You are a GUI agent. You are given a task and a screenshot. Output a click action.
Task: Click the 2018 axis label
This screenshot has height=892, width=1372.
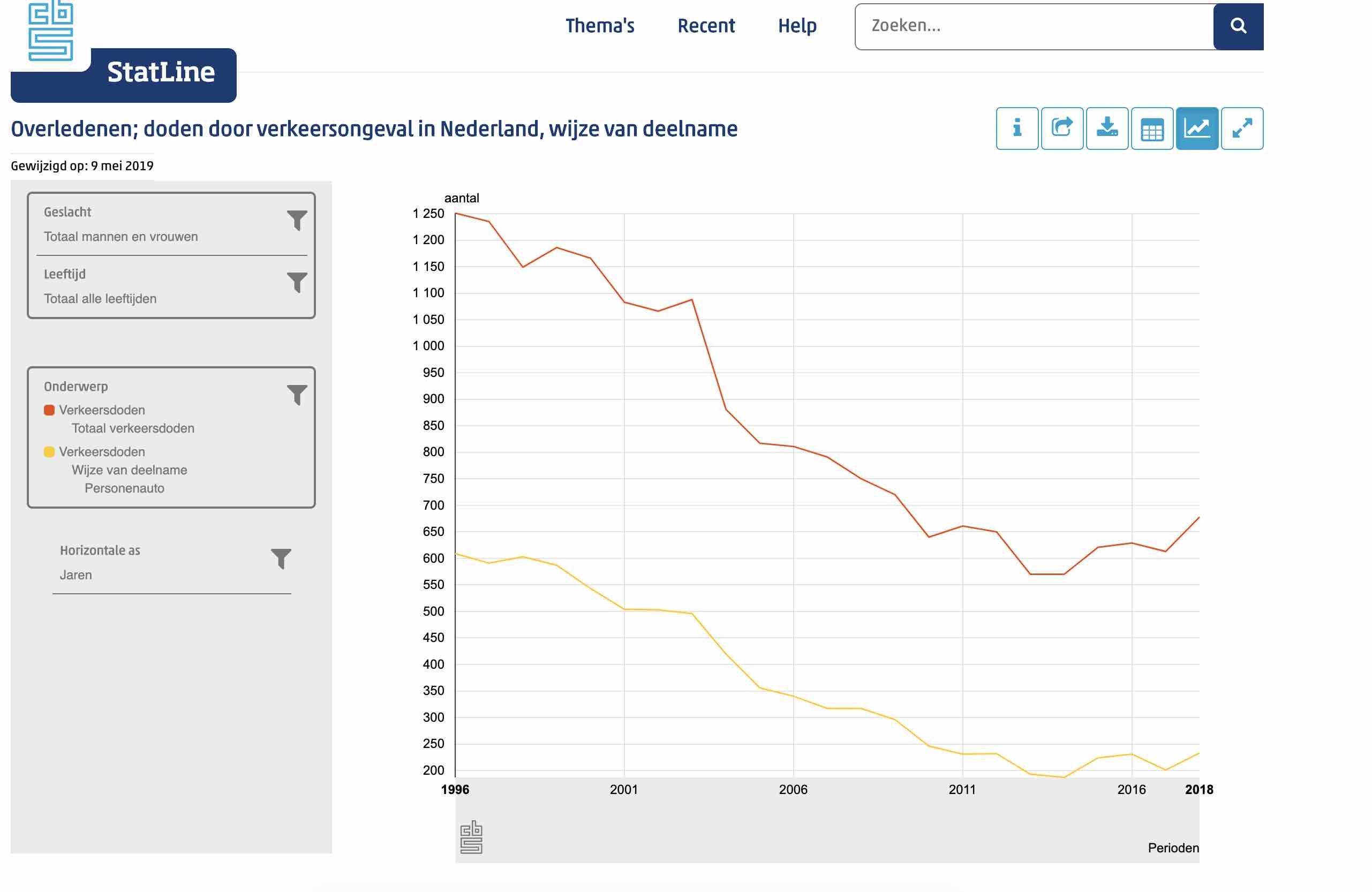1198,789
